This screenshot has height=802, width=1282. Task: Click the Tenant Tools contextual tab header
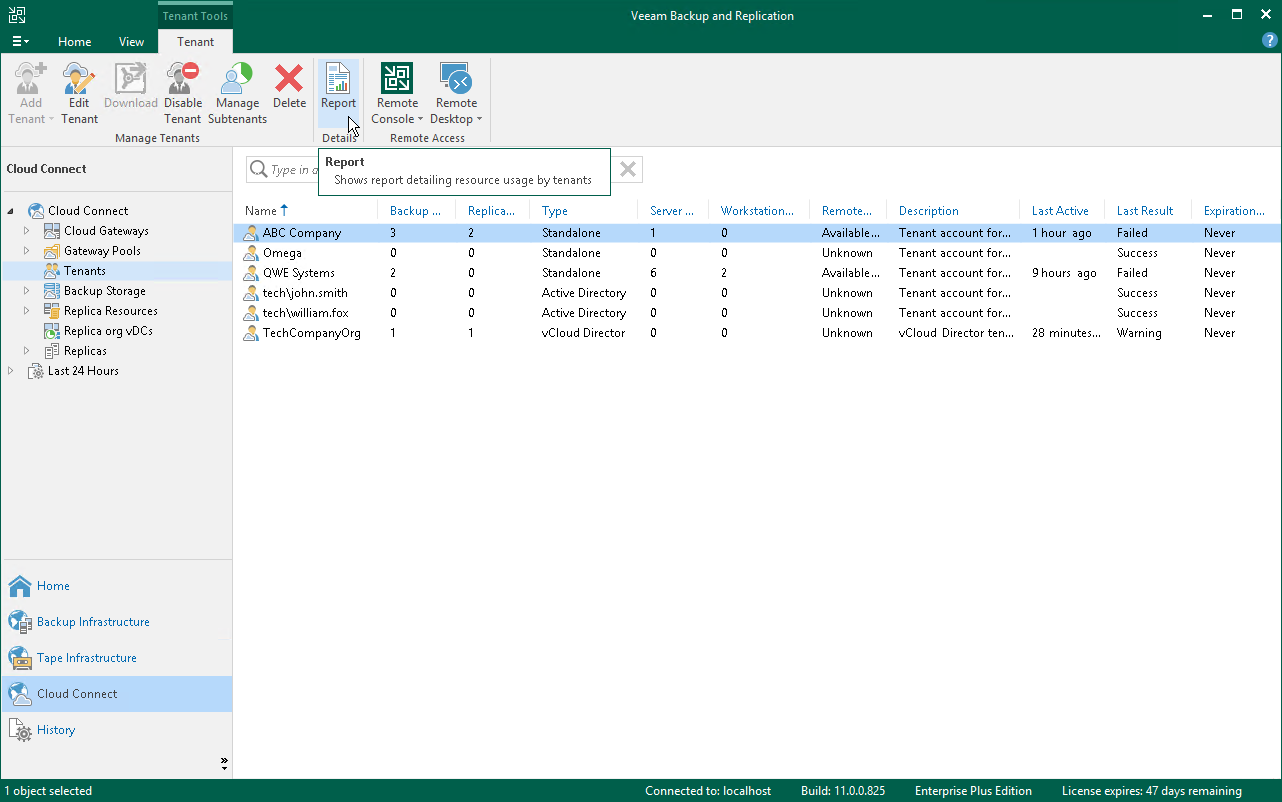click(195, 15)
